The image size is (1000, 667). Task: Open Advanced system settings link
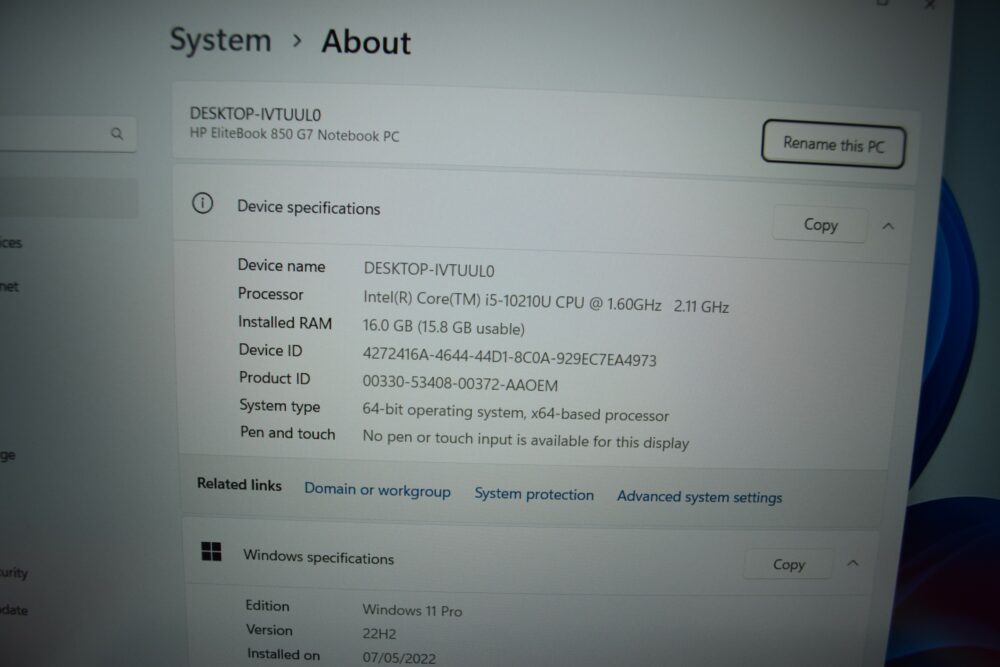(x=699, y=497)
